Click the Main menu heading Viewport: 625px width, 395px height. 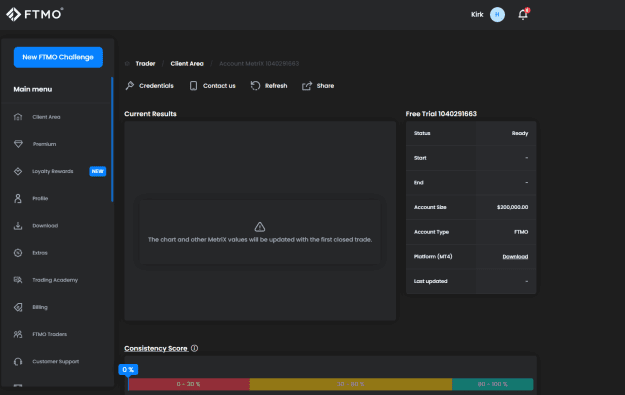33,89
